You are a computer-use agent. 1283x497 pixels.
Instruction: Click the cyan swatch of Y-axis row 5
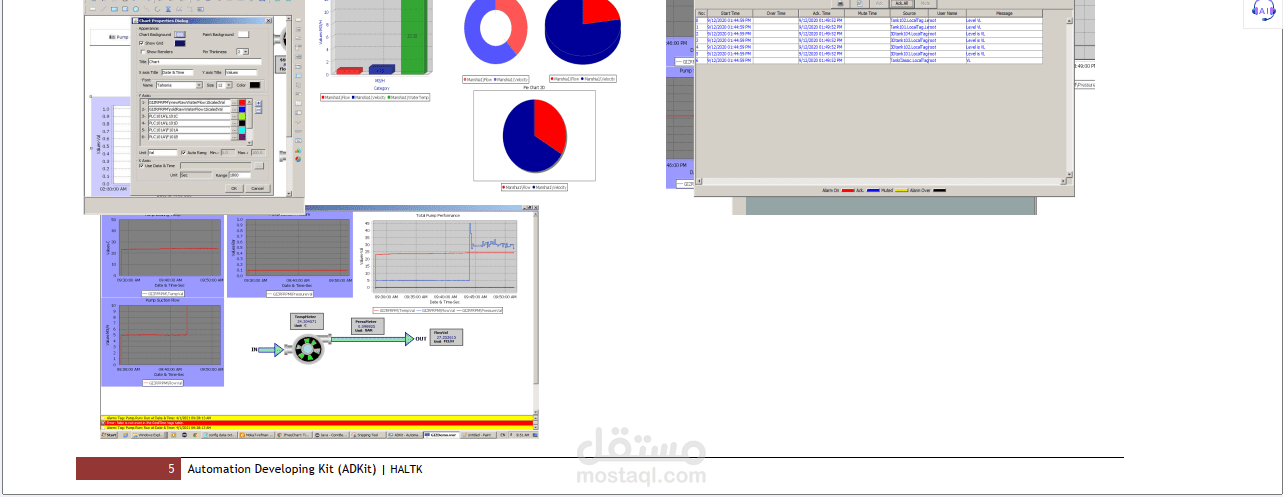[x=242, y=130]
